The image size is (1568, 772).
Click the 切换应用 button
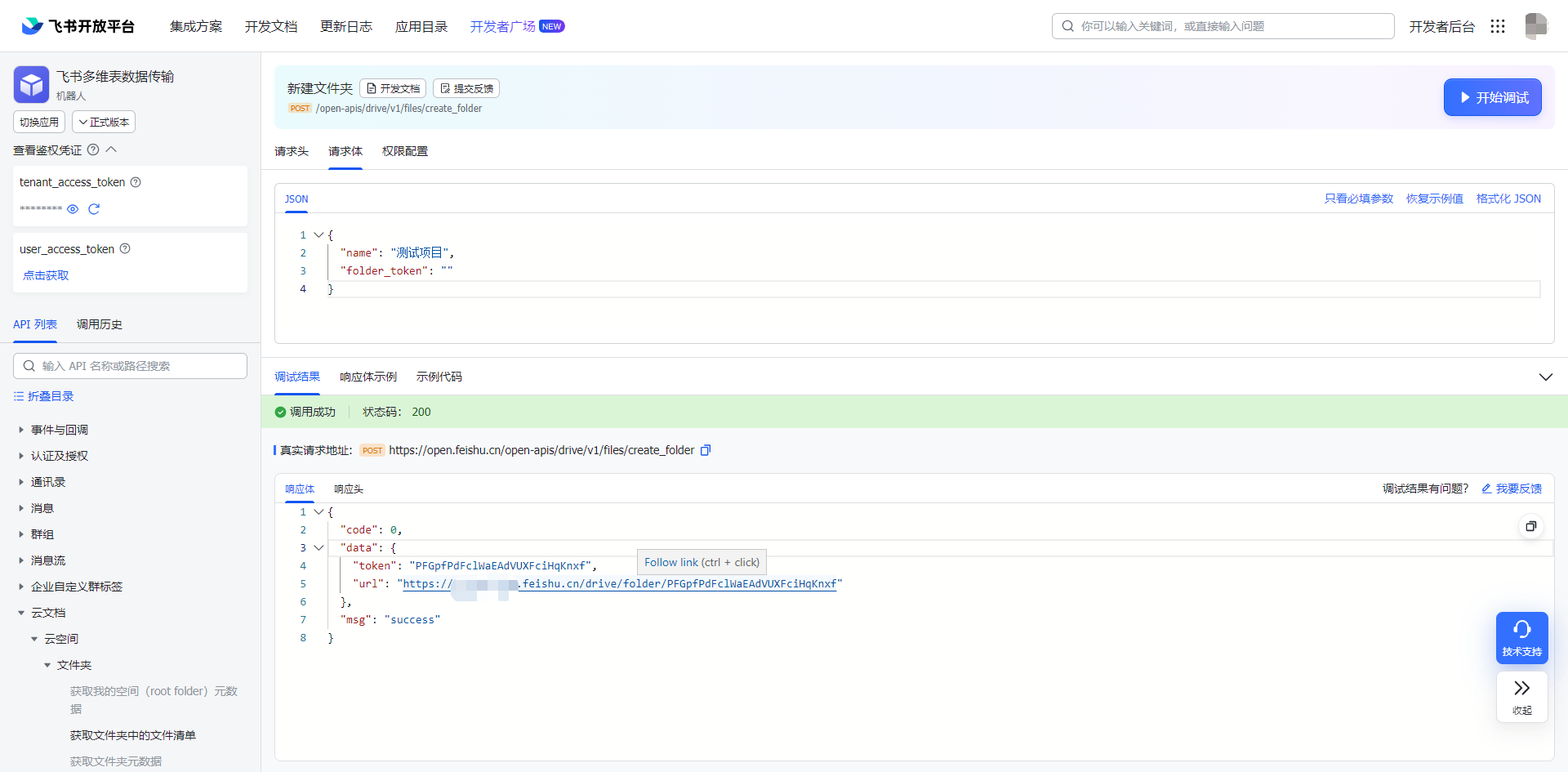pos(39,122)
